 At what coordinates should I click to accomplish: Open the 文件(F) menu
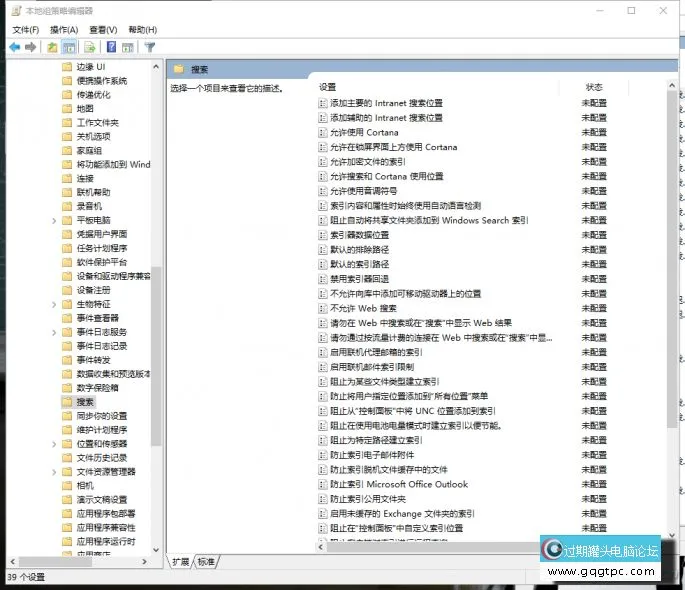click(x=26, y=30)
